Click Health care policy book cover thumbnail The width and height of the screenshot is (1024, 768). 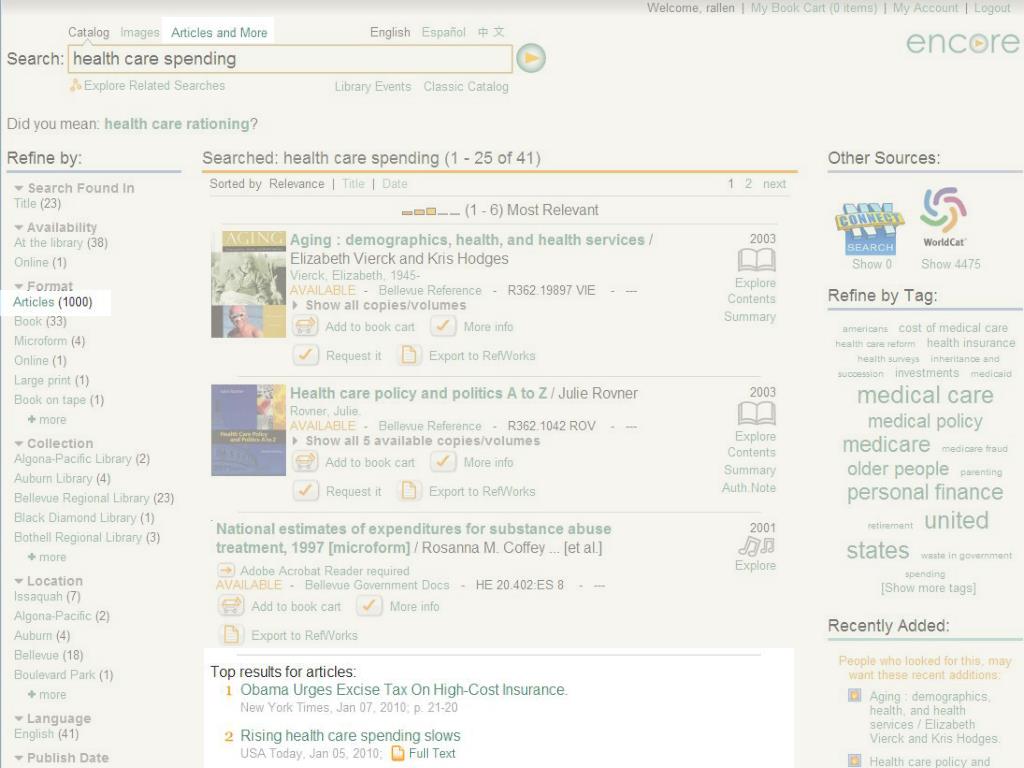[x=248, y=430]
